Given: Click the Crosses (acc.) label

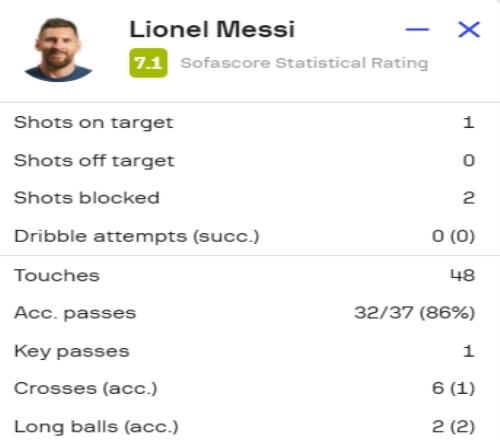Looking at the screenshot, I should click(85, 389).
